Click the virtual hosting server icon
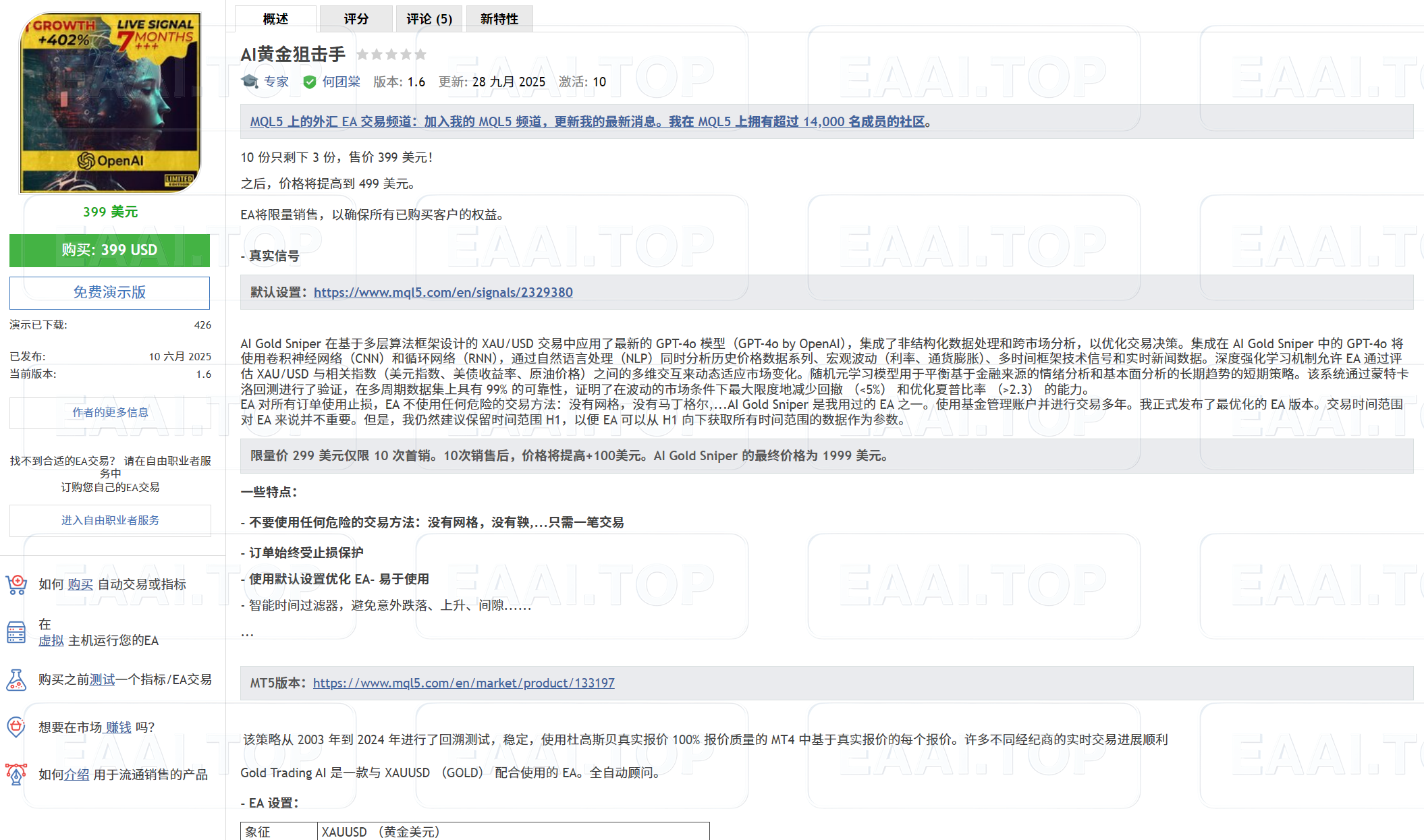This screenshot has height=840, width=1424. [16, 632]
